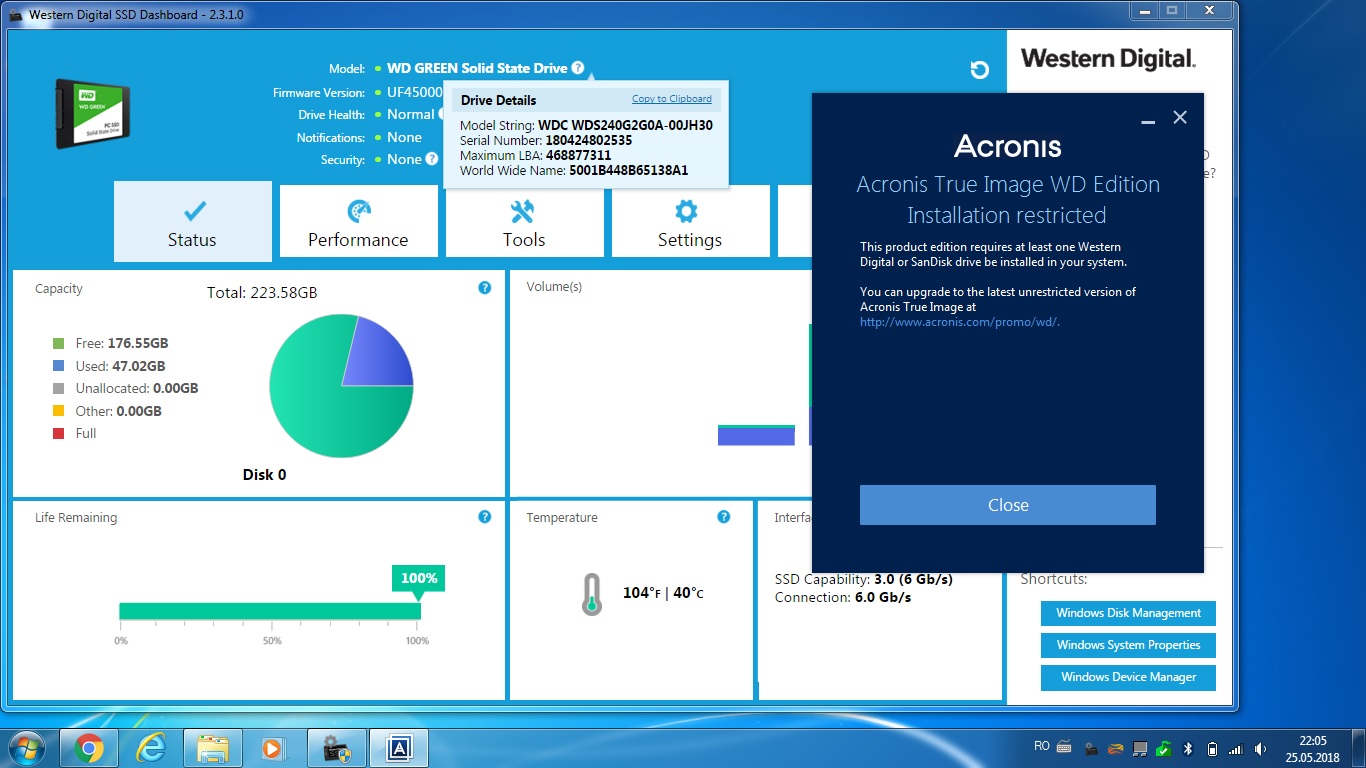Image resolution: width=1366 pixels, height=768 pixels.
Task: Click the green checkmark tray icon
Action: click(x=1165, y=748)
